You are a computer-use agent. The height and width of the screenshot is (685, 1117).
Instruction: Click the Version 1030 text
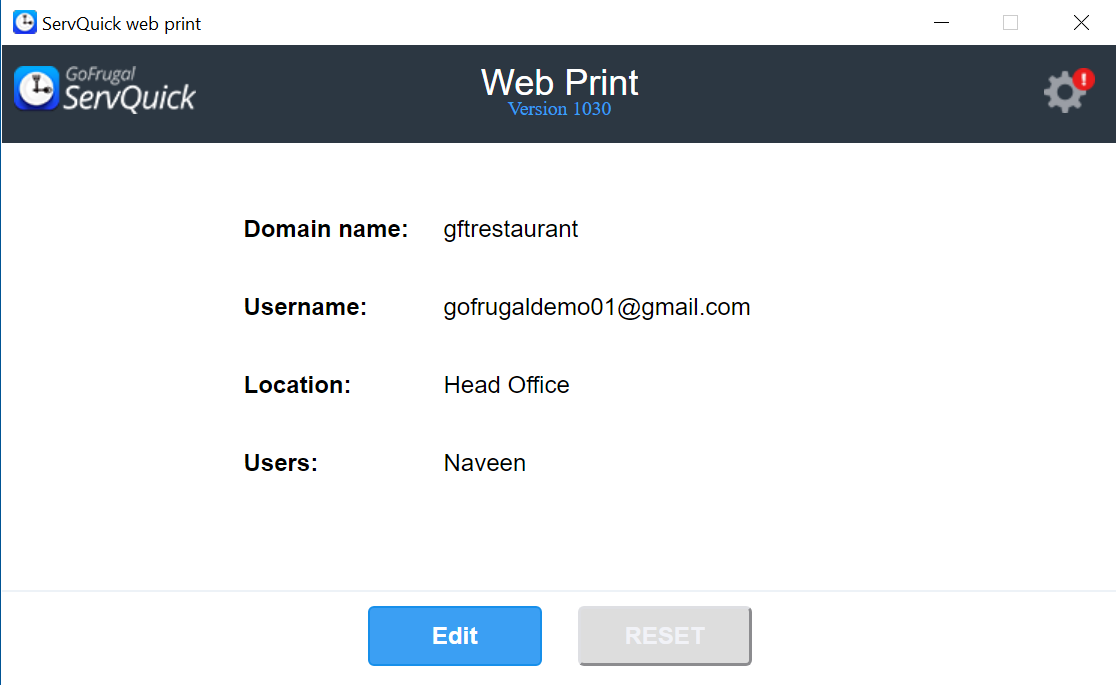point(559,109)
